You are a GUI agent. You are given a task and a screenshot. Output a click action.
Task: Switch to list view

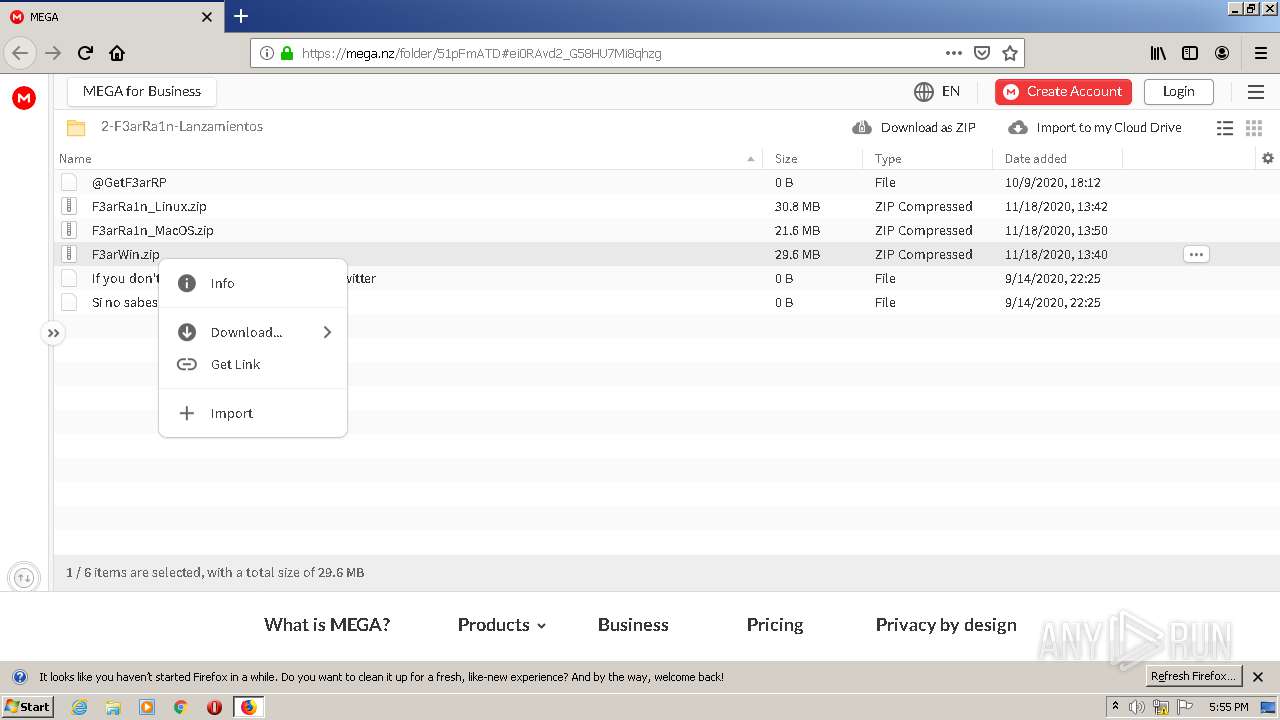(x=1224, y=128)
